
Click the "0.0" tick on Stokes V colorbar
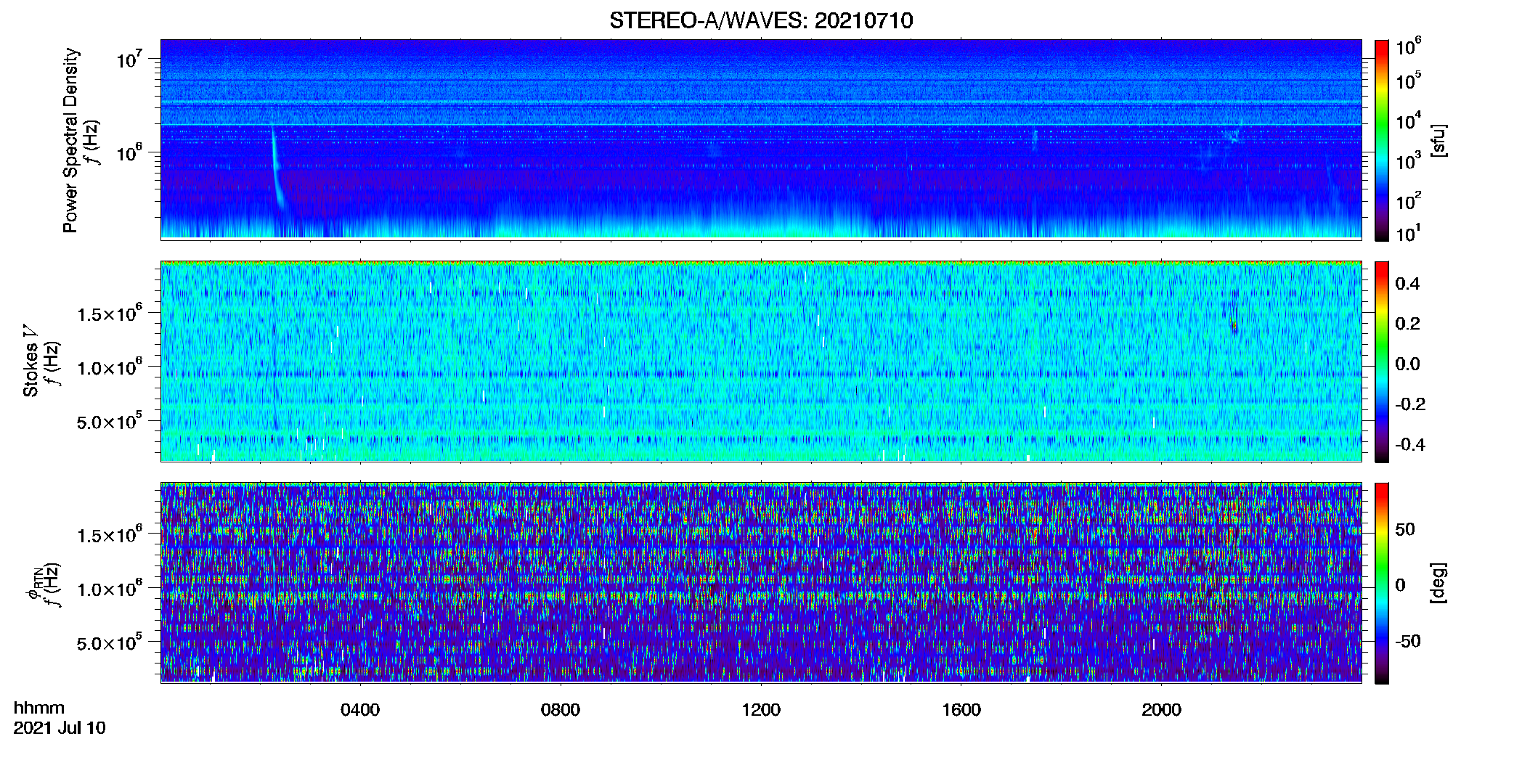tap(1407, 364)
